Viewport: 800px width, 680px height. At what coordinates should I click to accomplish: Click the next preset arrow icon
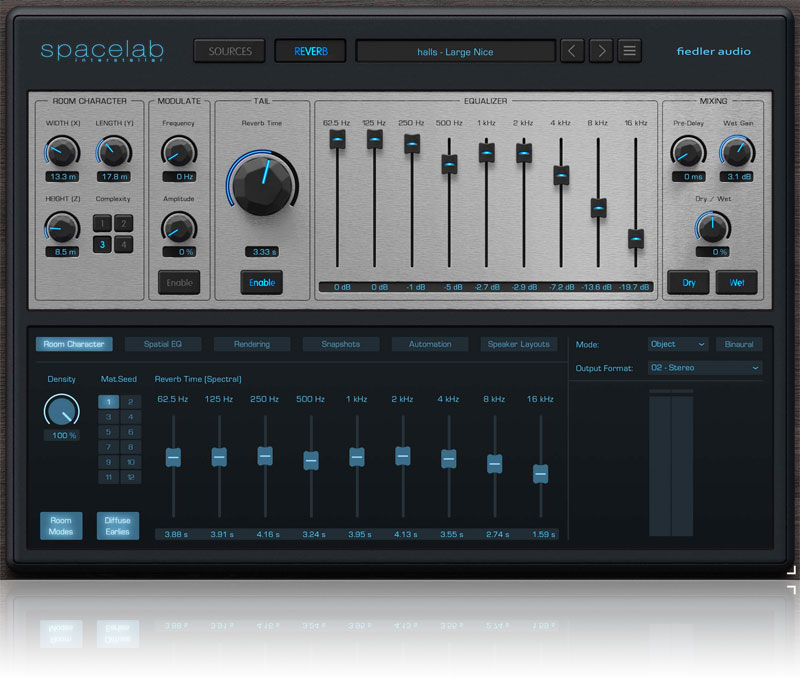(600, 51)
